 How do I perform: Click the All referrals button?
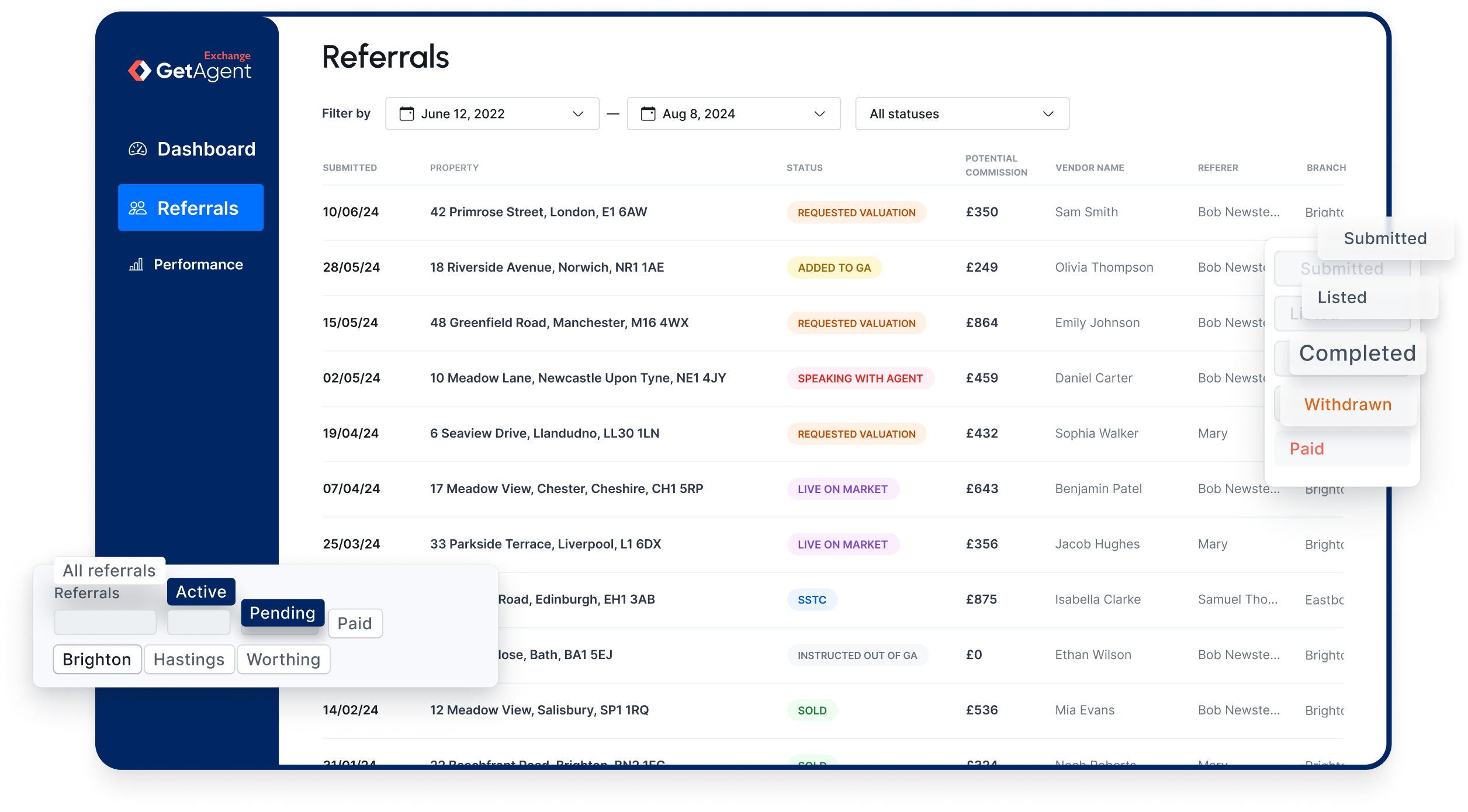pos(109,570)
